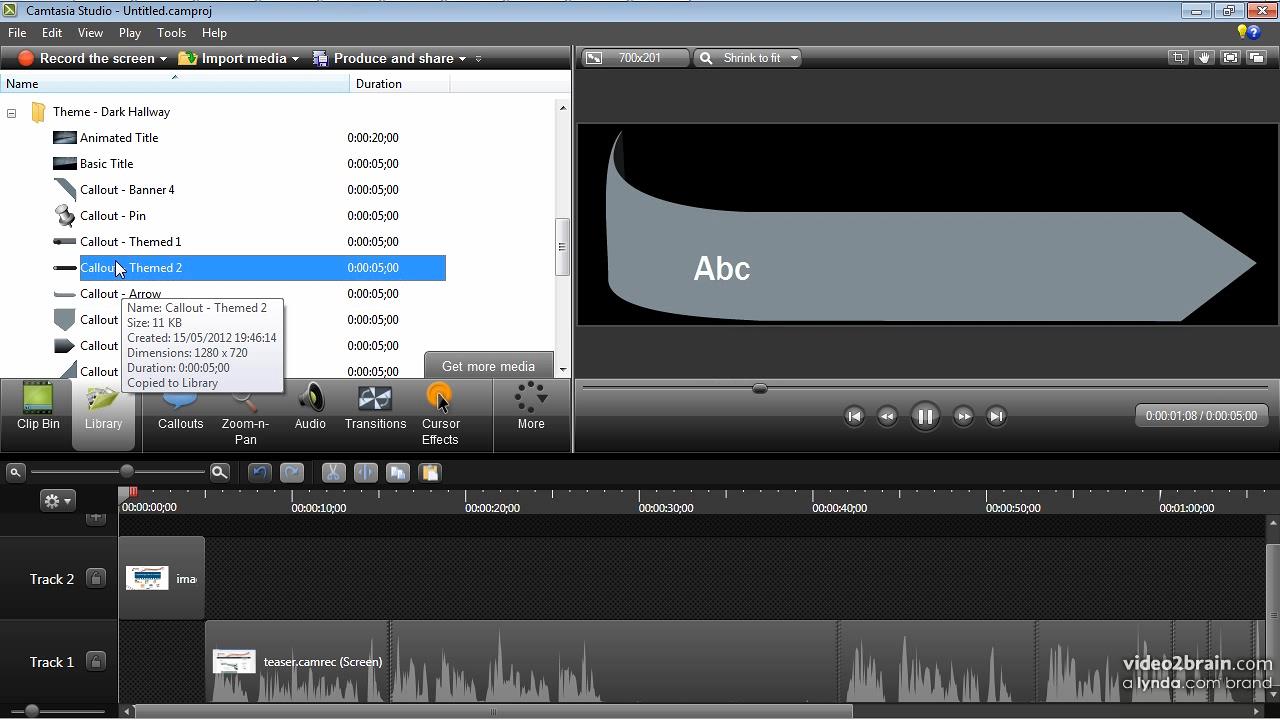The image size is (1280, 720).
Task: Click the timeline zoom slider handle
Action: click(x=127, y=472)
